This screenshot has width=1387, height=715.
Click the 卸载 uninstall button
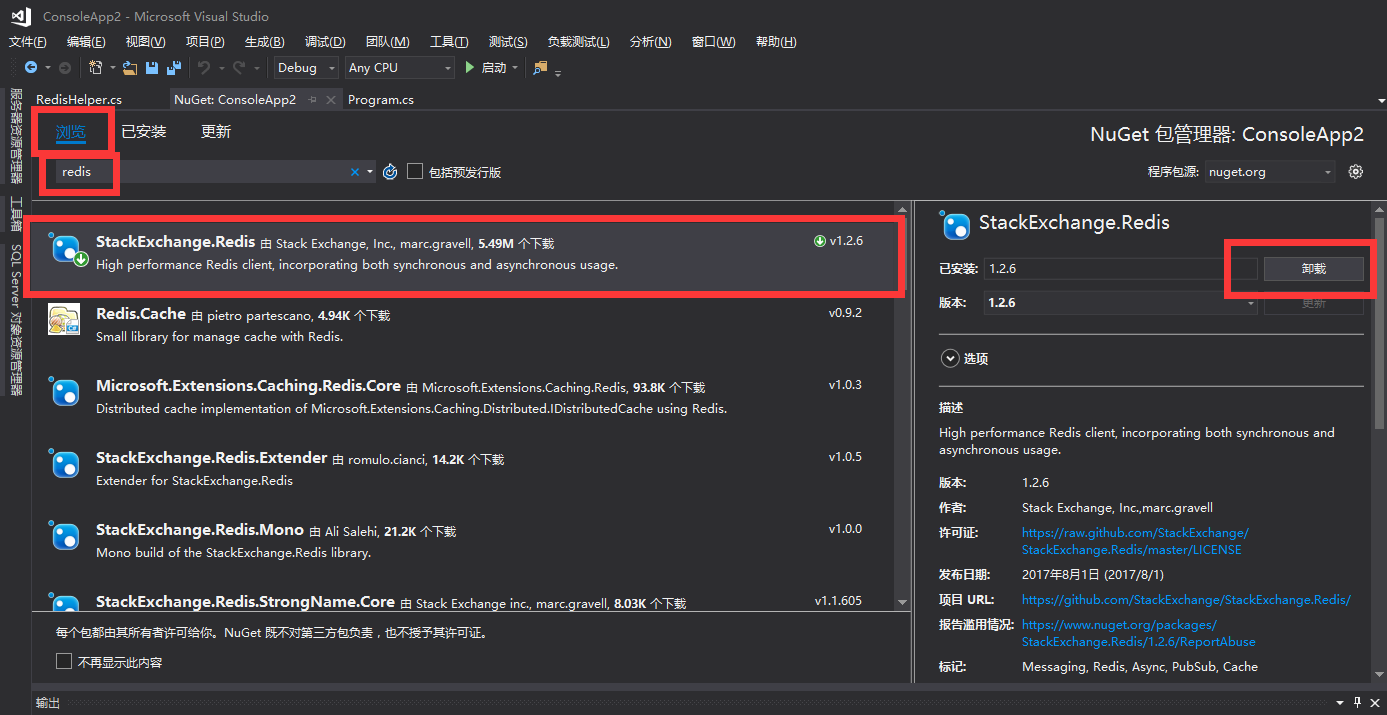point(1314,268)
